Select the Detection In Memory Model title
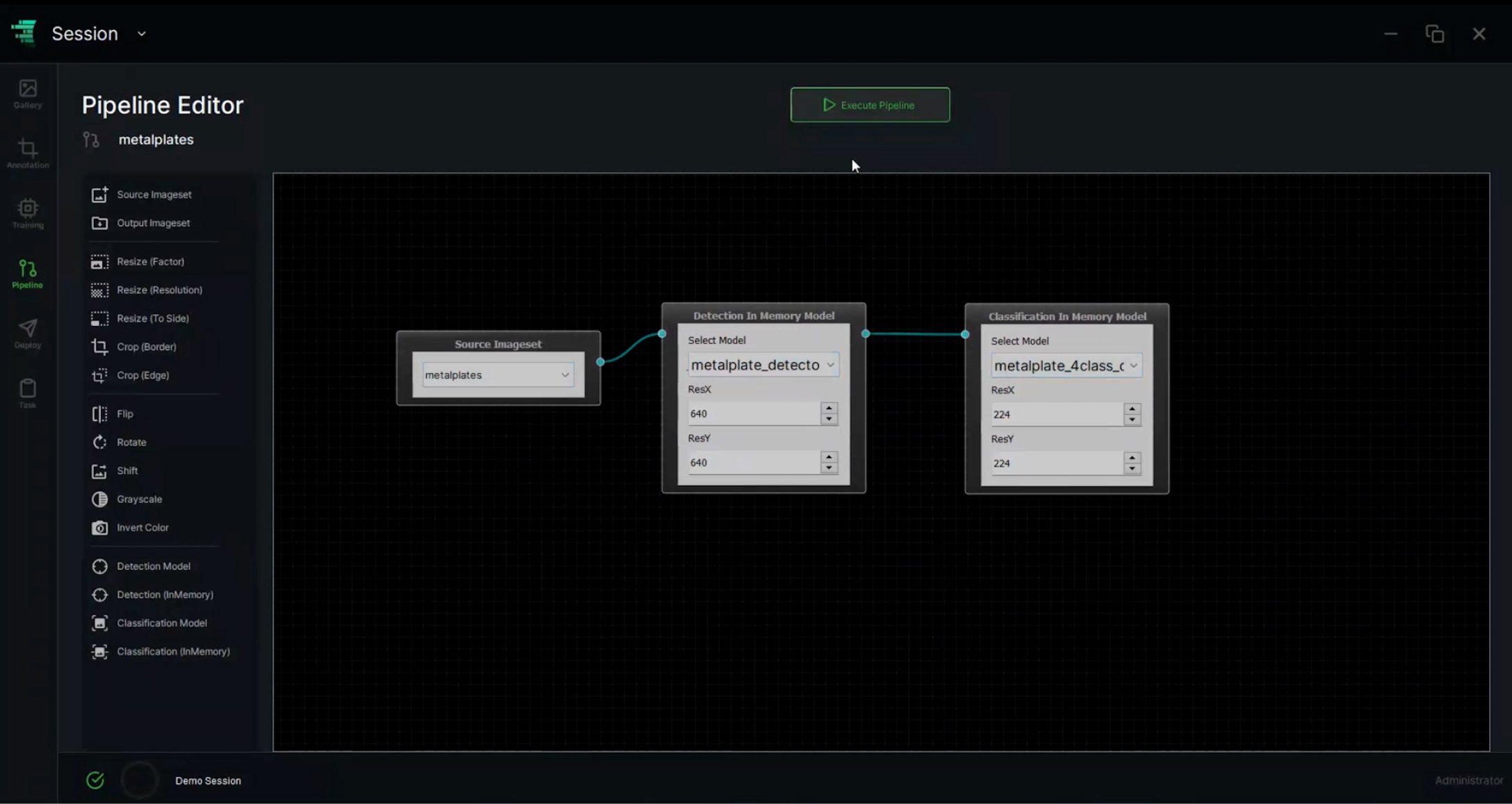1512x804 pixels. click(x=763, y=315)
